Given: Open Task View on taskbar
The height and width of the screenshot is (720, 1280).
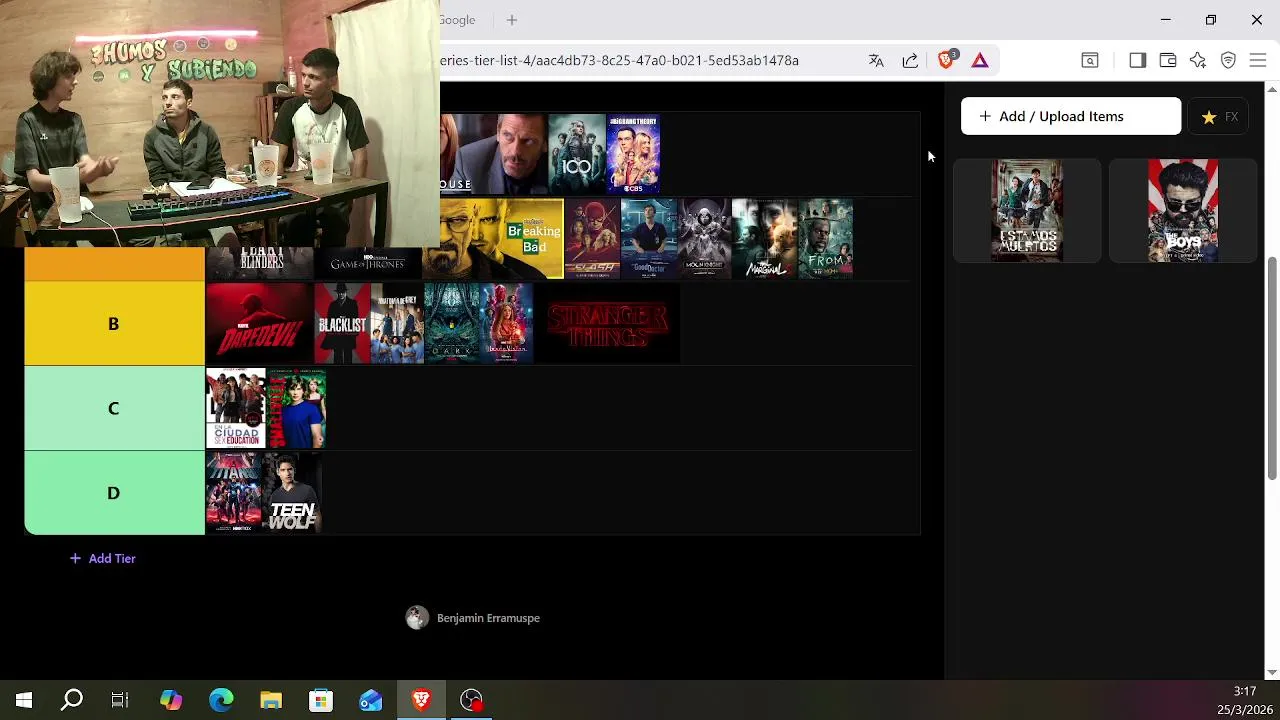Looking at the screenshot, I should [120, 700].
